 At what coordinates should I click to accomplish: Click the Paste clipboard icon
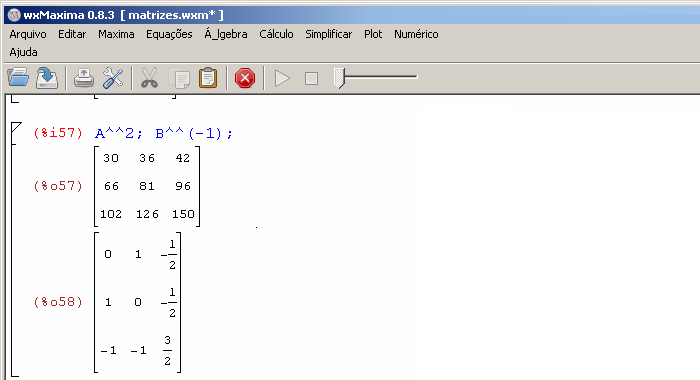(208, 78)
